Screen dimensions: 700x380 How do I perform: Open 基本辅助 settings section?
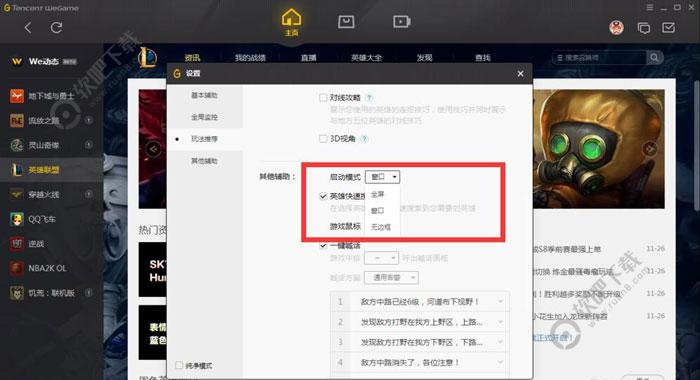pos(204,95)
